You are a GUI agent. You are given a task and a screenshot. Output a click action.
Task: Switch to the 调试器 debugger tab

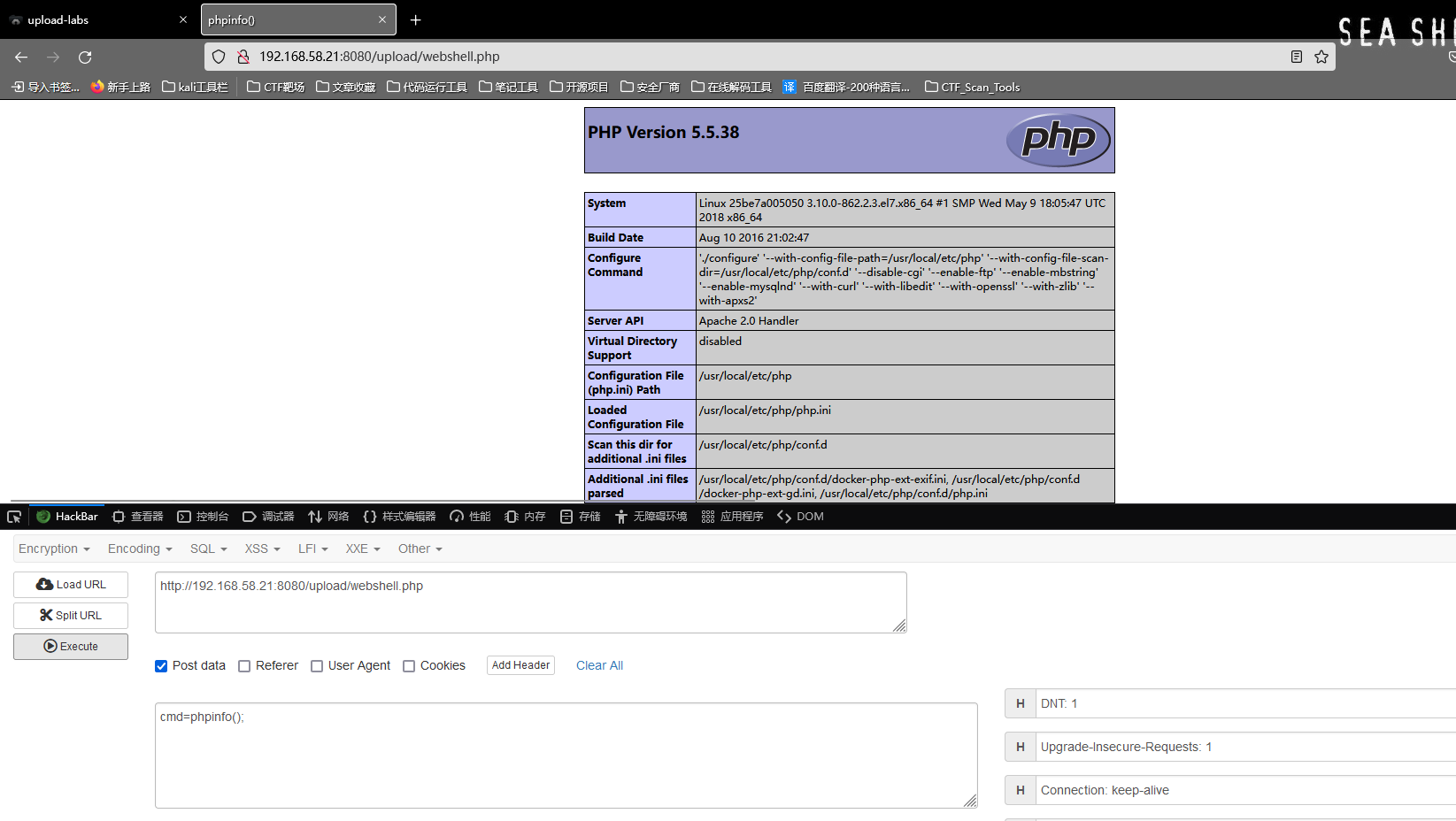268,517
